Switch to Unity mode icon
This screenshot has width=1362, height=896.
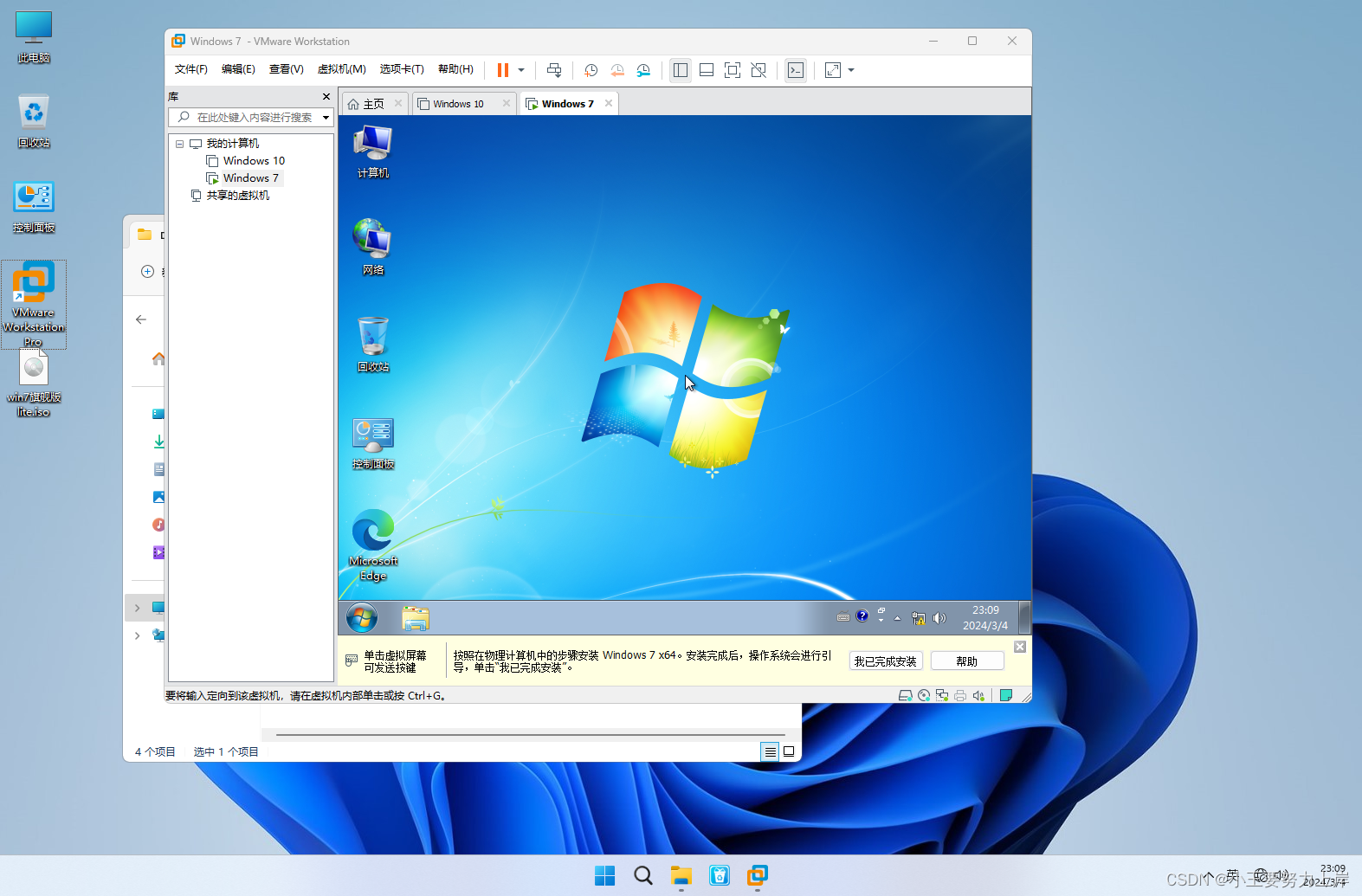(x=758, y=70)
